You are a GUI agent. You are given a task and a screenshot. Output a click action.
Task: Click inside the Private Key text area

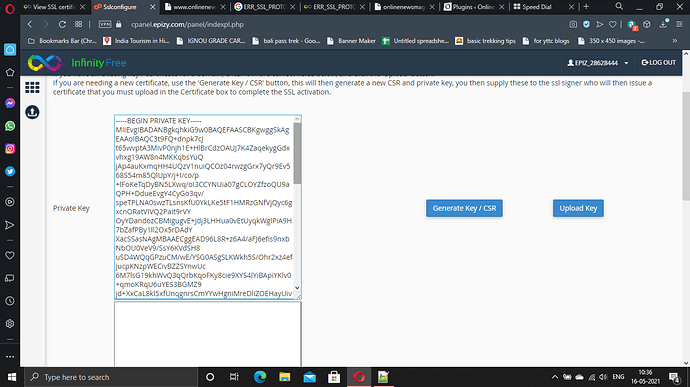click(x=204, y=207)
